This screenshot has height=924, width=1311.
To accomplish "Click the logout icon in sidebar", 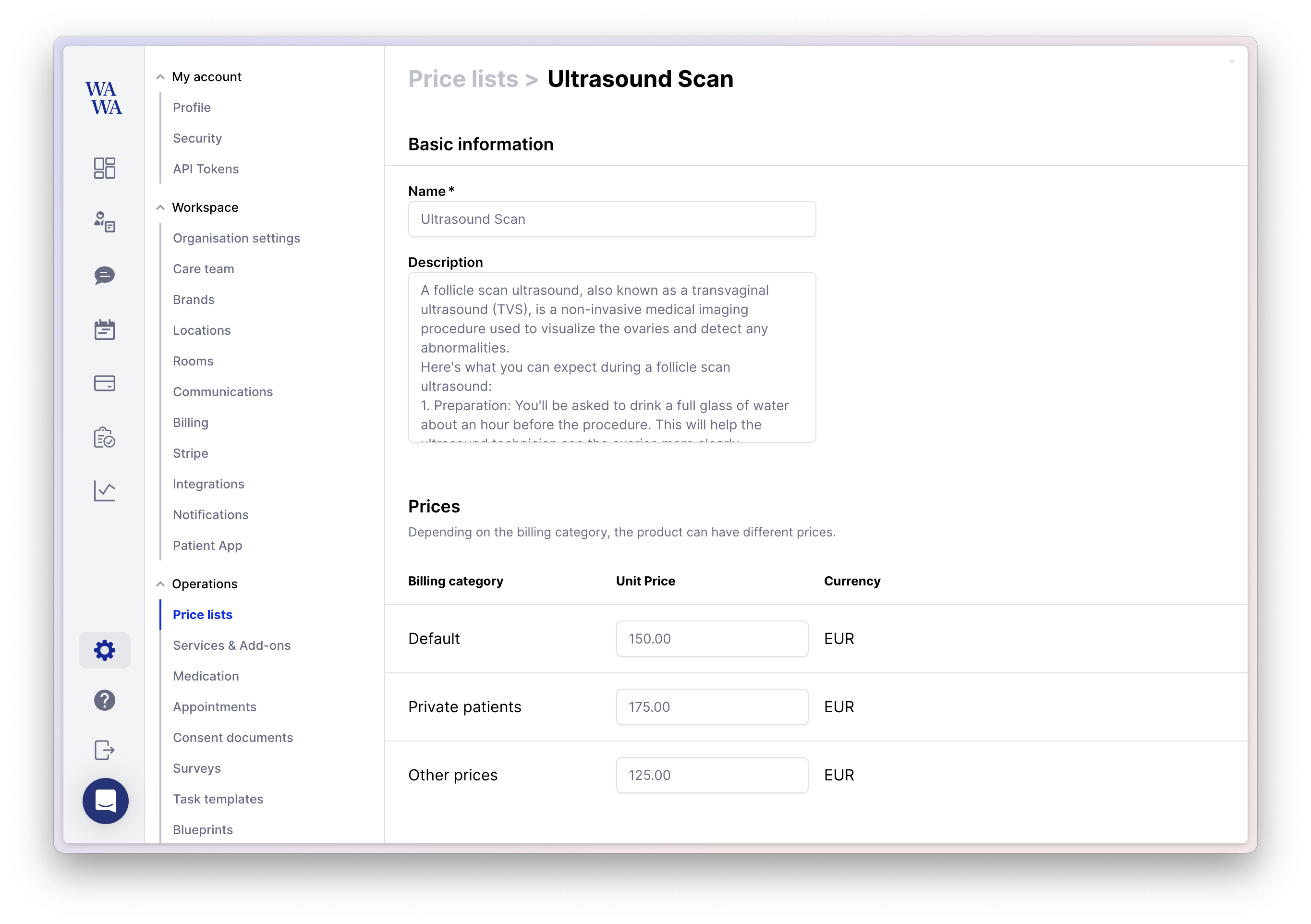I will click(105, 750).
